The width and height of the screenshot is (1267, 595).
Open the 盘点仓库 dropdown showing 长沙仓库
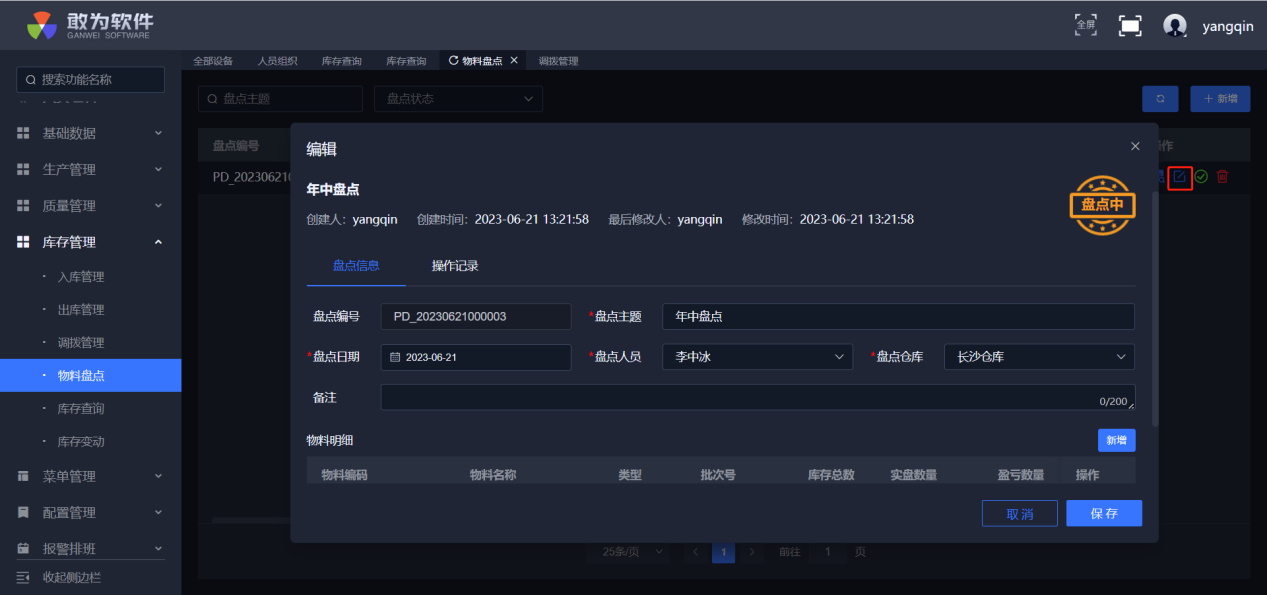[x=1039, y=357]
